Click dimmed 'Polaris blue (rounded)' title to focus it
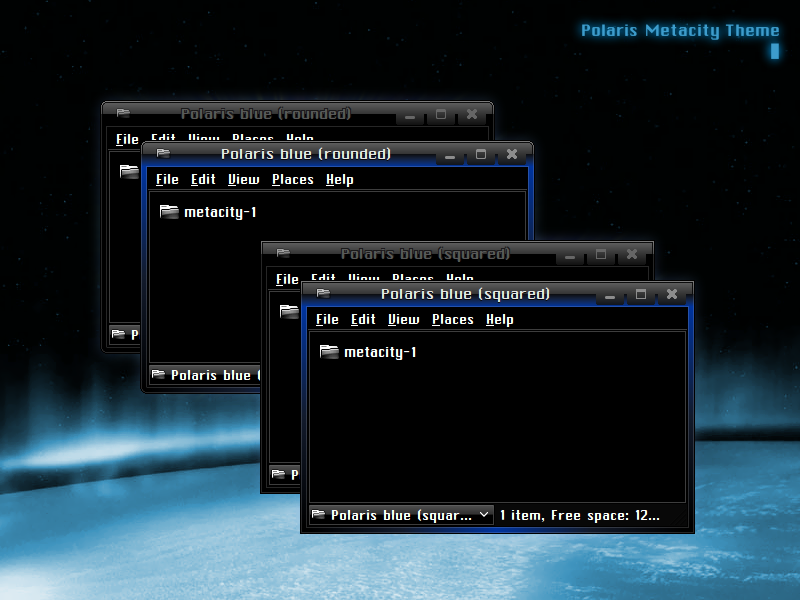The image size is (800, 600). click(x=266, y=114)
